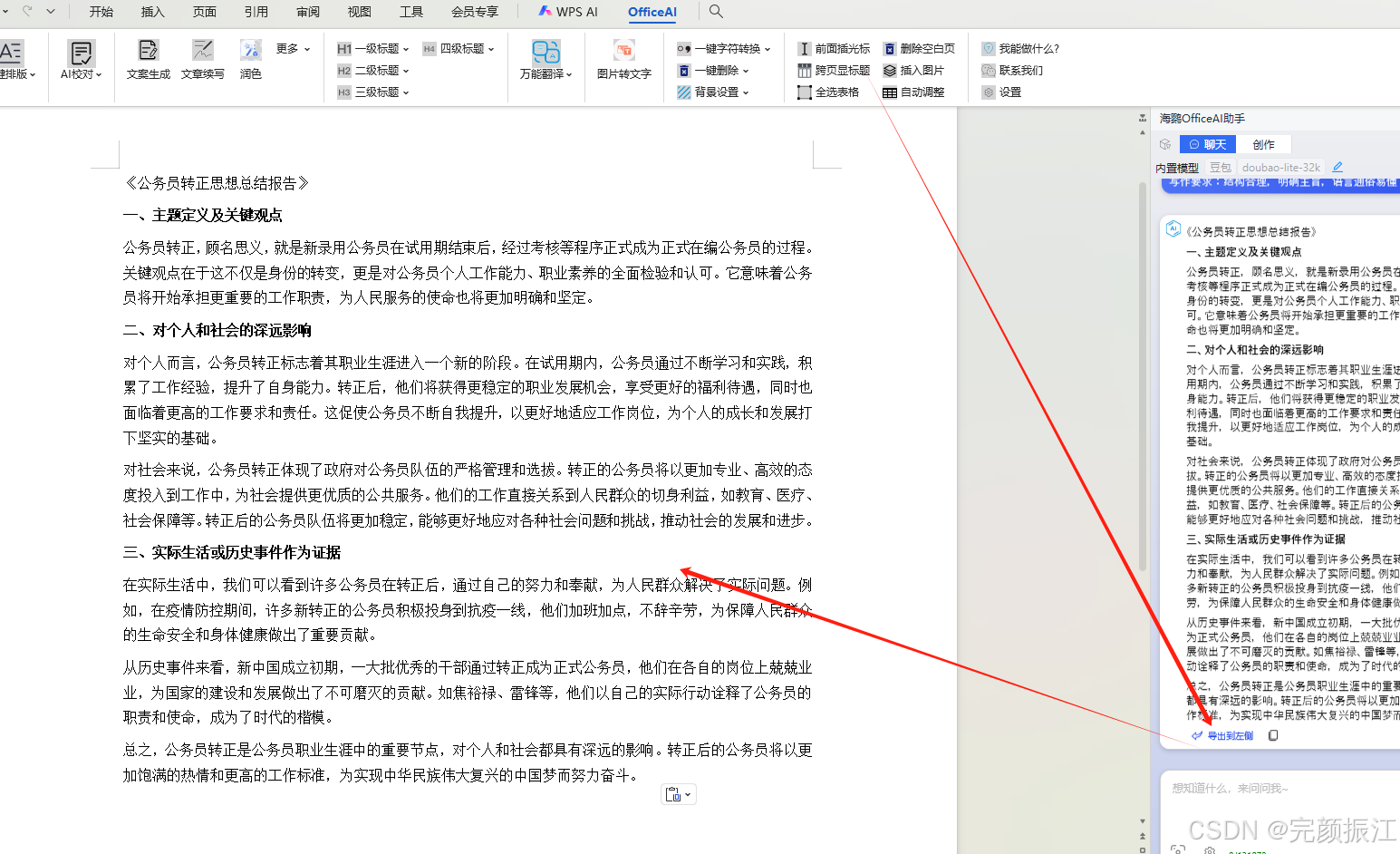
Task: Click the gear icon below the chat input
Action: pos(1210,850)
